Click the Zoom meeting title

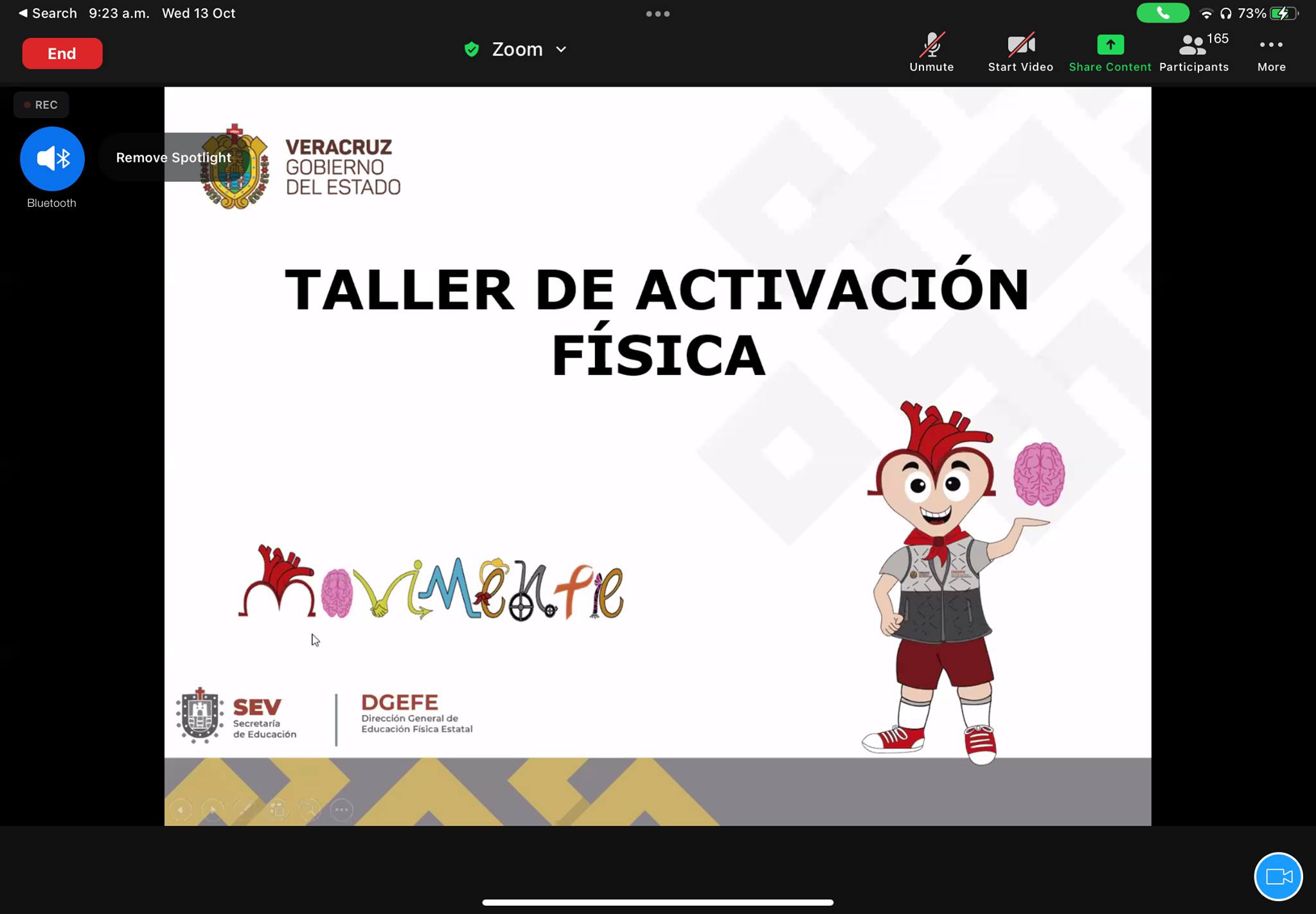tap(517, 49)
